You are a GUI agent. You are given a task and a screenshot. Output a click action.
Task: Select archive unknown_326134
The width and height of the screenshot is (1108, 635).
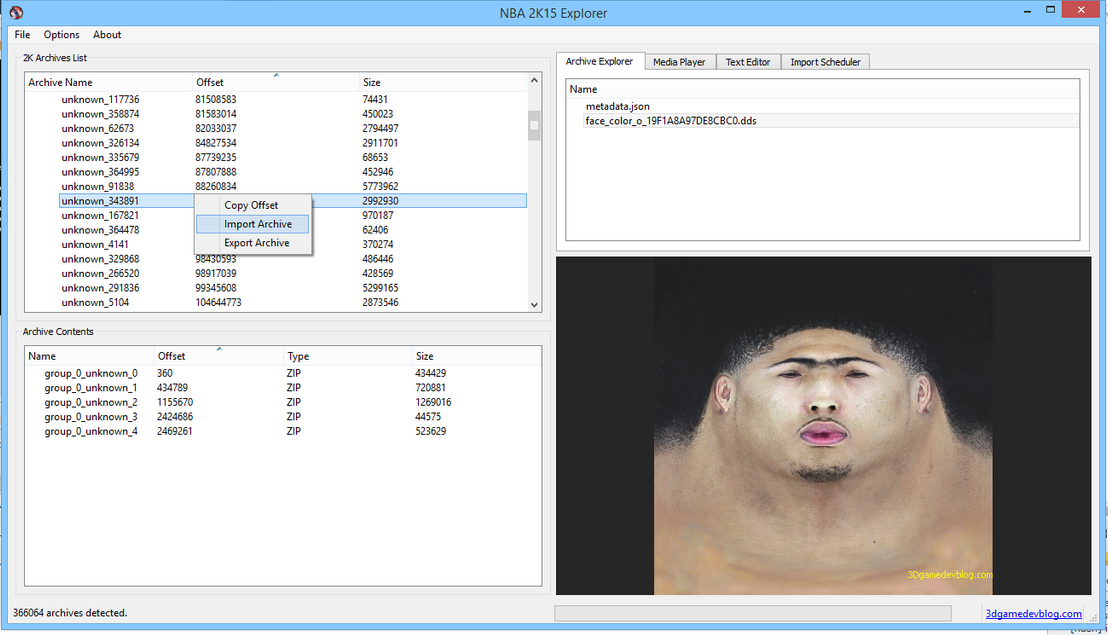click(x=100, y=143)
